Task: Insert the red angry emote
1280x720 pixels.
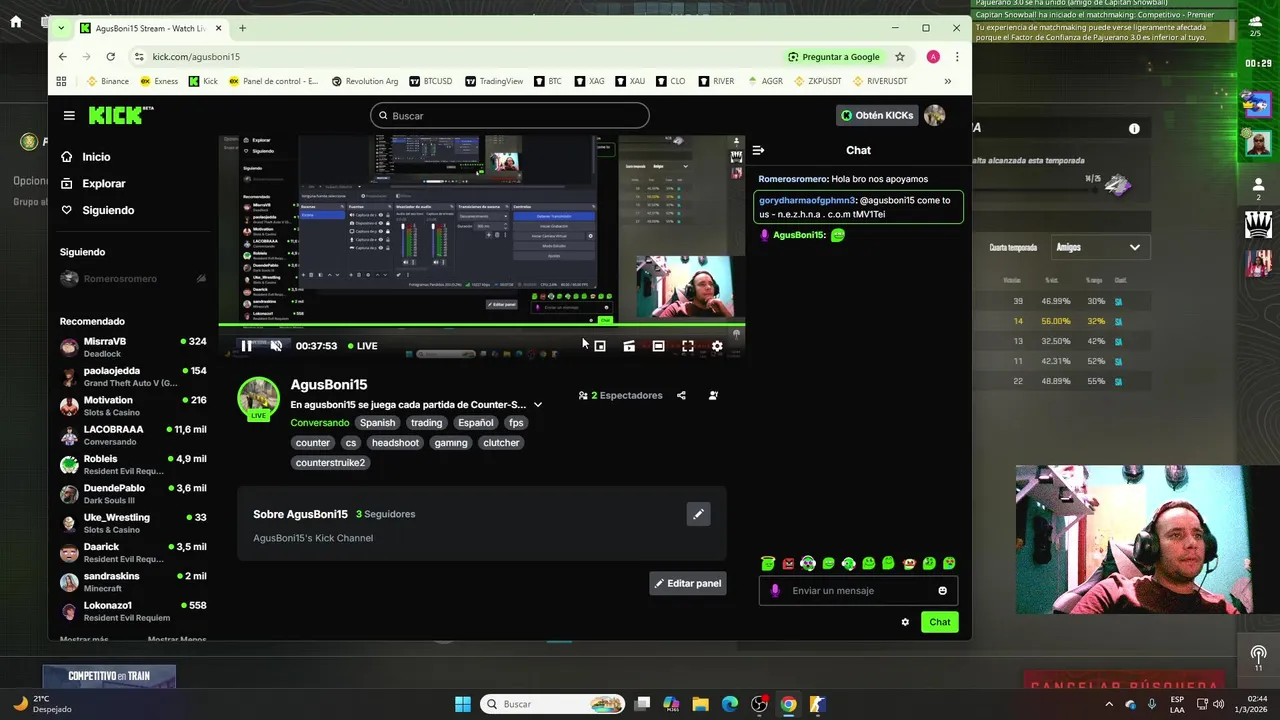Action: (788, 563)
